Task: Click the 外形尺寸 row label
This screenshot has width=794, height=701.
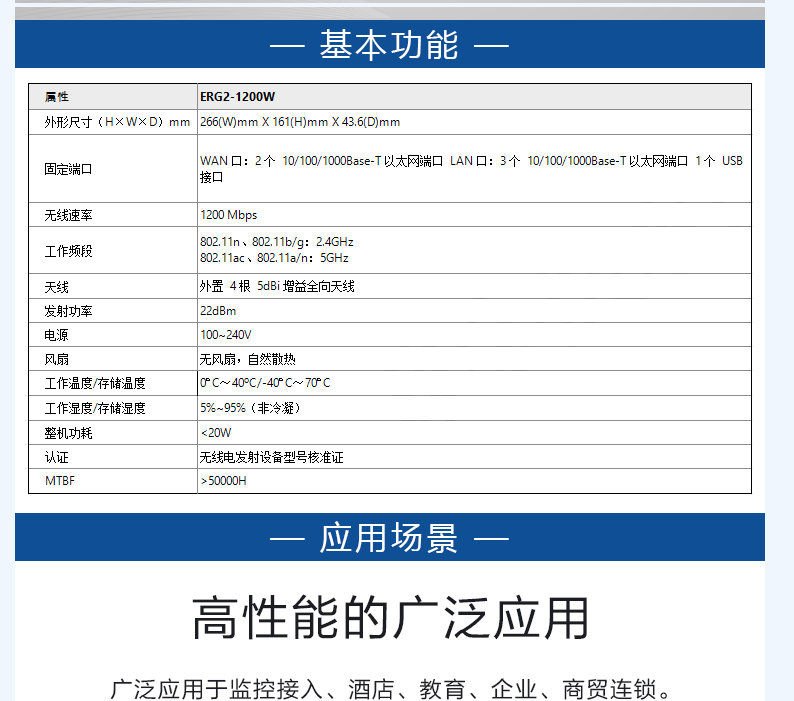Action: (x=117, y=122)
